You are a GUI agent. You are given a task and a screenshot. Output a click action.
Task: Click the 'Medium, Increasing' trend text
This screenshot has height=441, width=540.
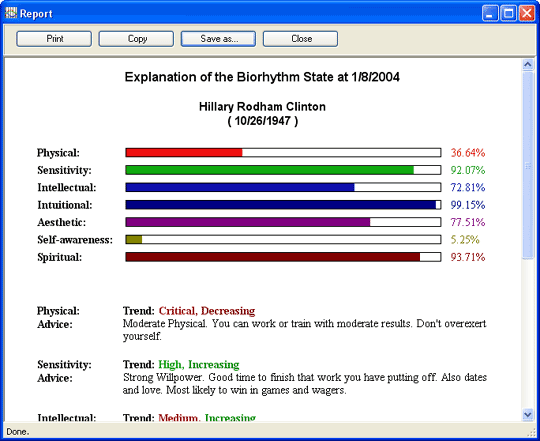click(x=207, y=418)
